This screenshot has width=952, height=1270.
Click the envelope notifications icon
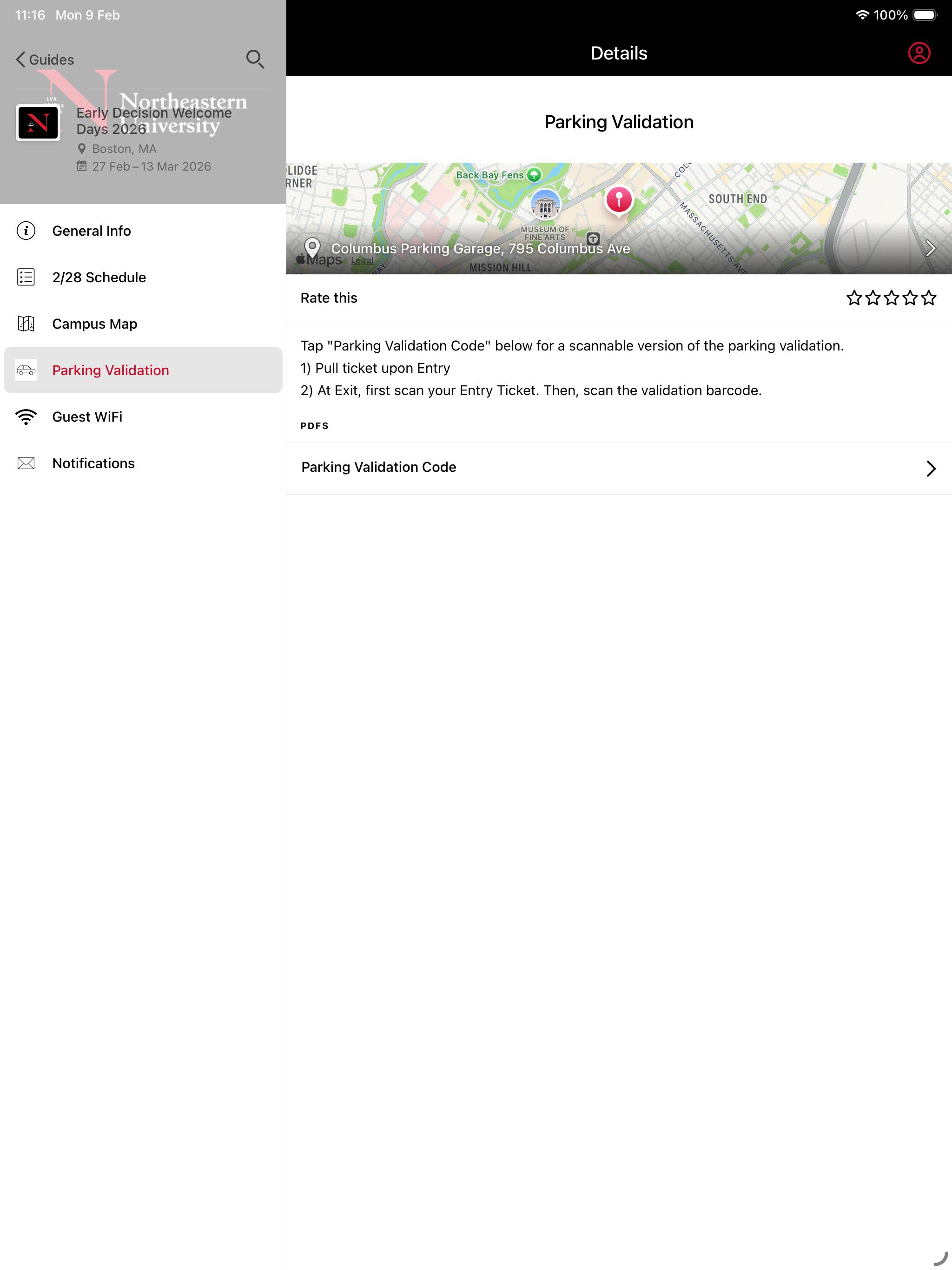coord(26,463)
